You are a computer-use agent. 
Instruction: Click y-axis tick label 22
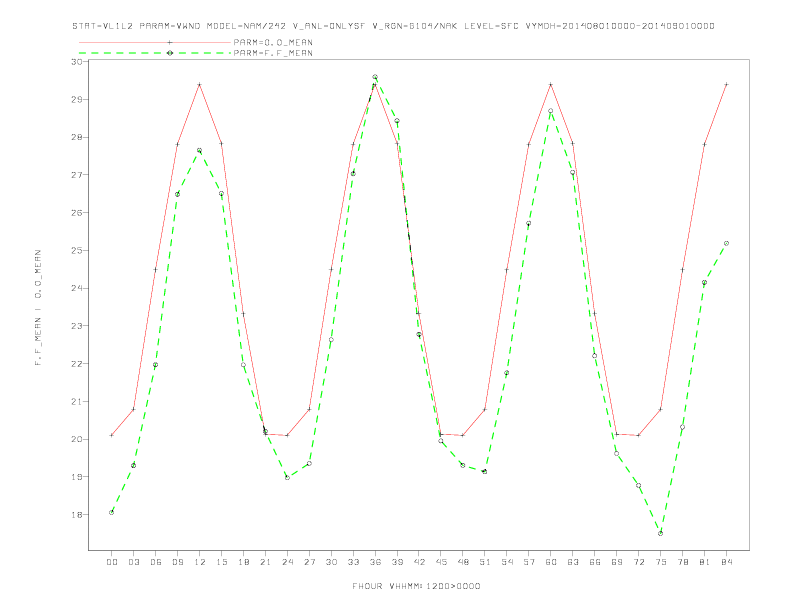[x=76, y=364]
